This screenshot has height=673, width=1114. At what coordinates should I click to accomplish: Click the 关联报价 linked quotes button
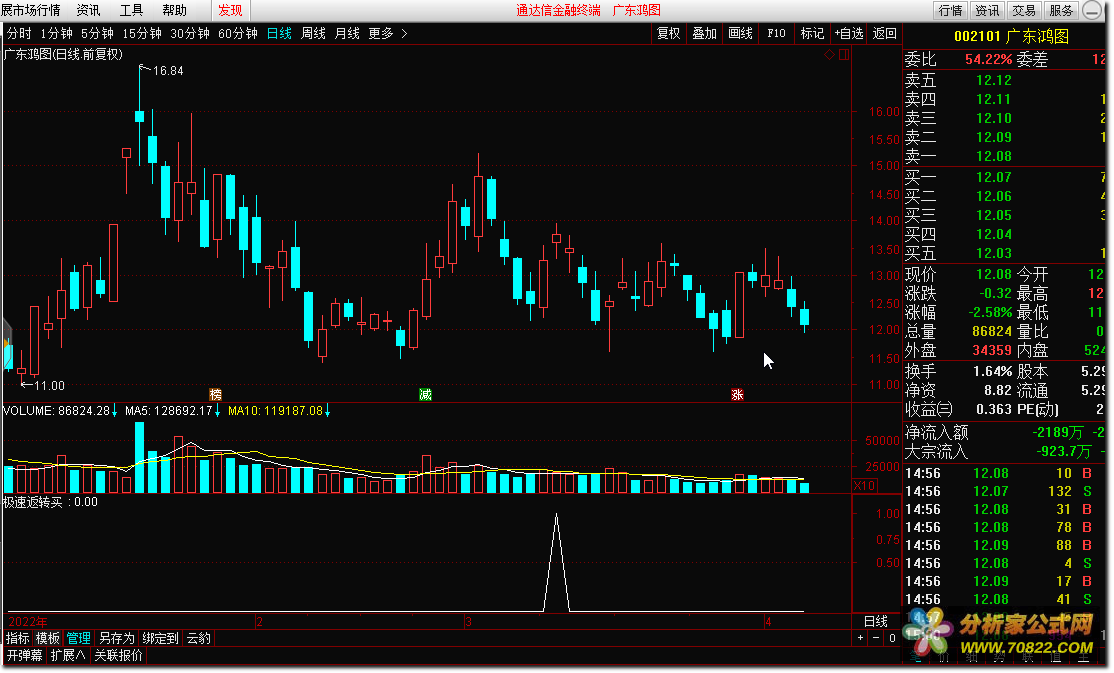(x=119, y=655)
